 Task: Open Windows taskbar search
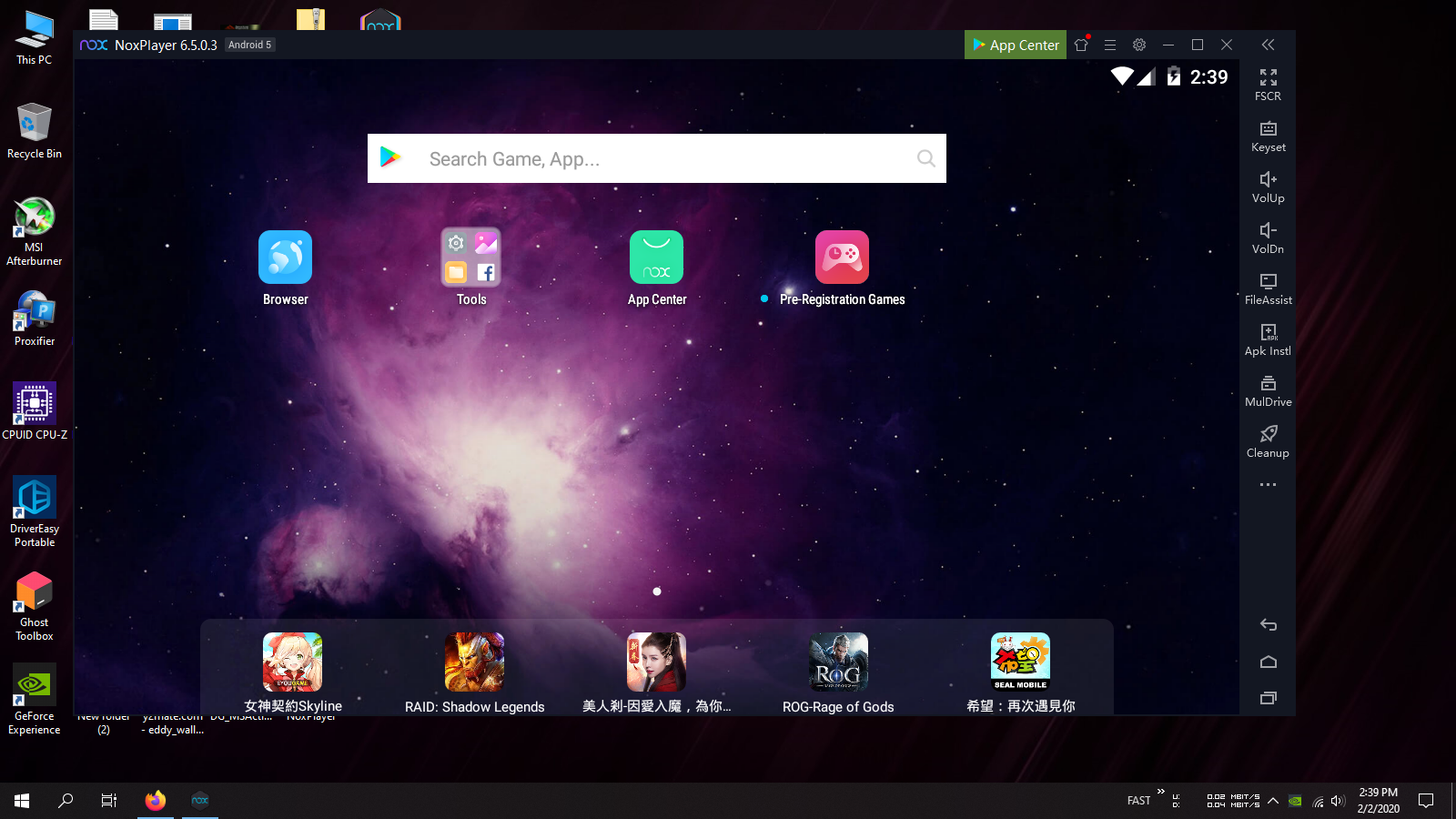(x=66, y=801)
